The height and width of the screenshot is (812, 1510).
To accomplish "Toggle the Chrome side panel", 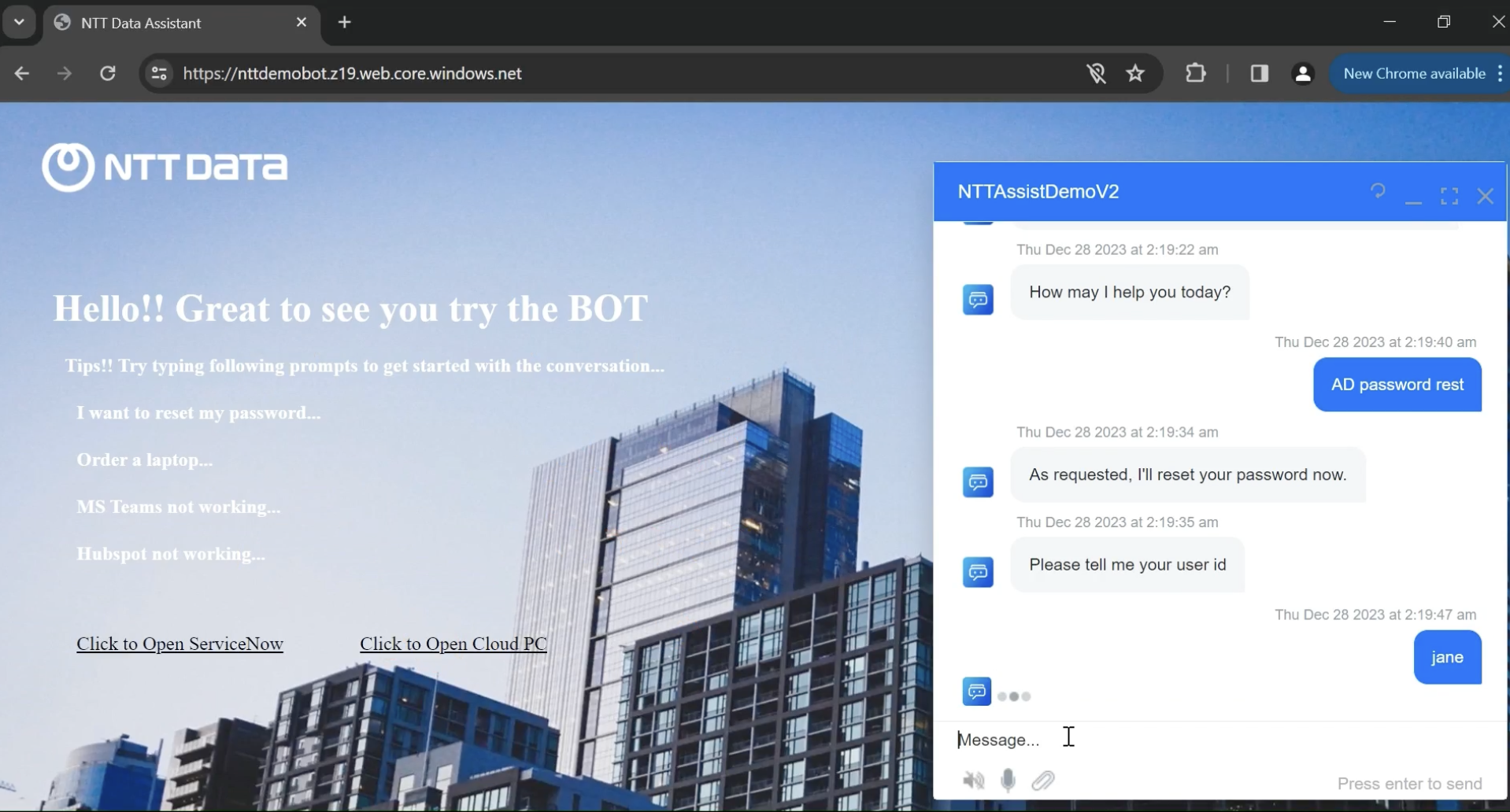I will (1259, 73).
